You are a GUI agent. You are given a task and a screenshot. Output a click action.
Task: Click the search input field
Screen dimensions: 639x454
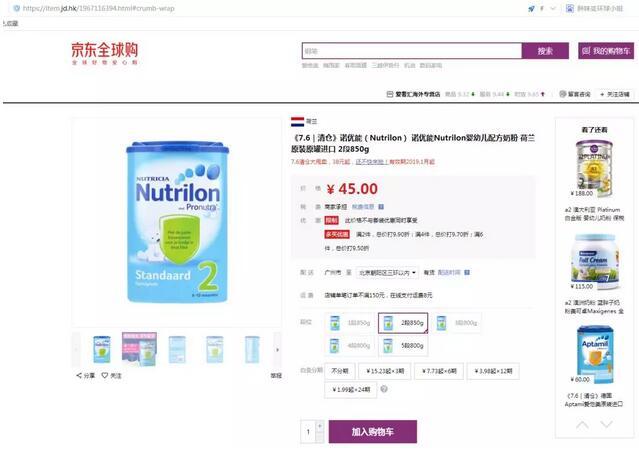coord(412,51)
